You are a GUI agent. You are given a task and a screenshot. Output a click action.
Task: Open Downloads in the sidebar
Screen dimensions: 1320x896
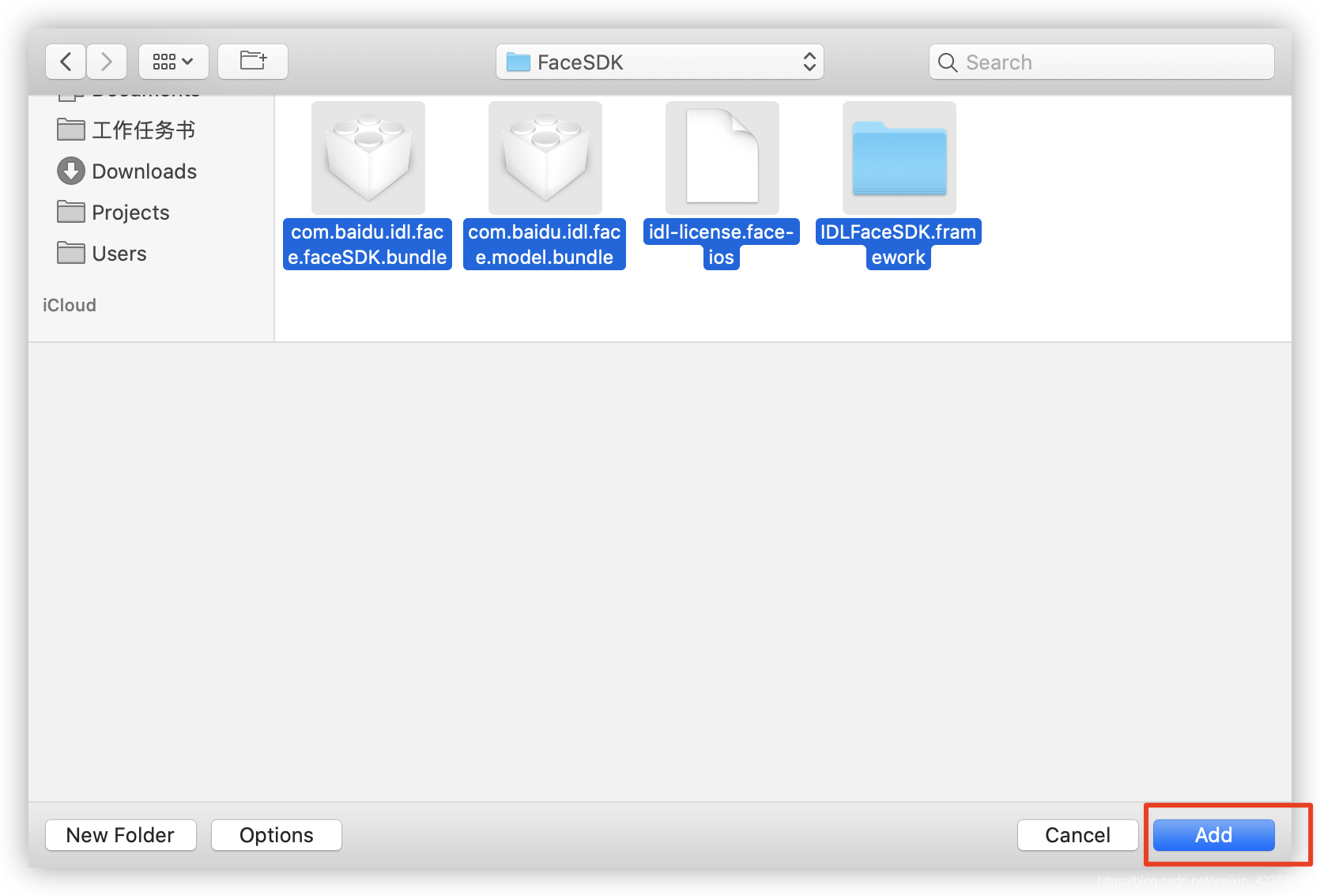click(127, 171)
